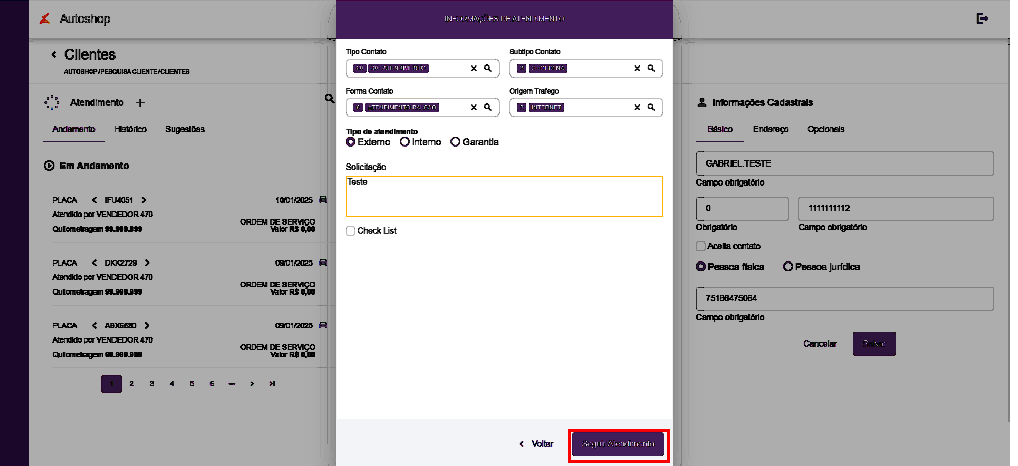This screenshot has width=1018, height=466.
Task: Go back using arrow beside Clientes
Action: point(54,55)
